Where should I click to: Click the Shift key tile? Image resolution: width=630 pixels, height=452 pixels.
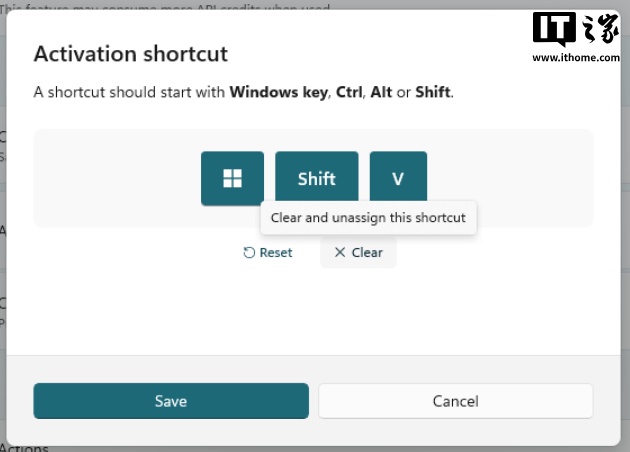point(316,179)
